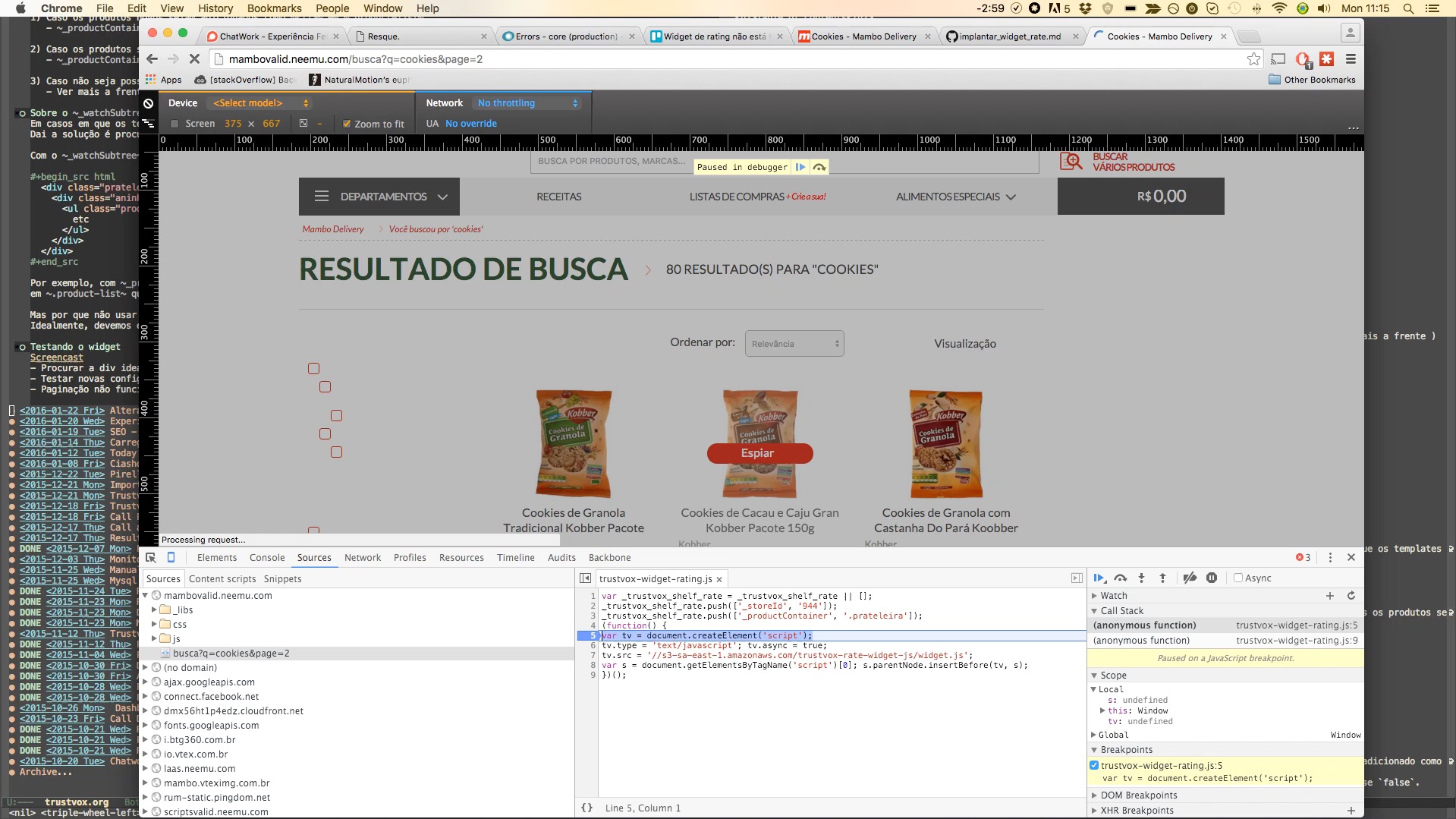
Task: Open the History menu in menu bar
Action: (215, 8)
